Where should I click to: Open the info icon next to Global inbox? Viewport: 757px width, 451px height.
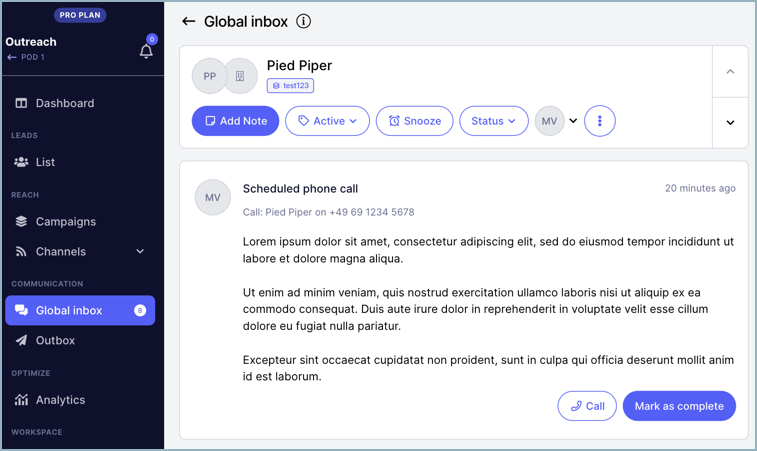(x=303, y=21)
